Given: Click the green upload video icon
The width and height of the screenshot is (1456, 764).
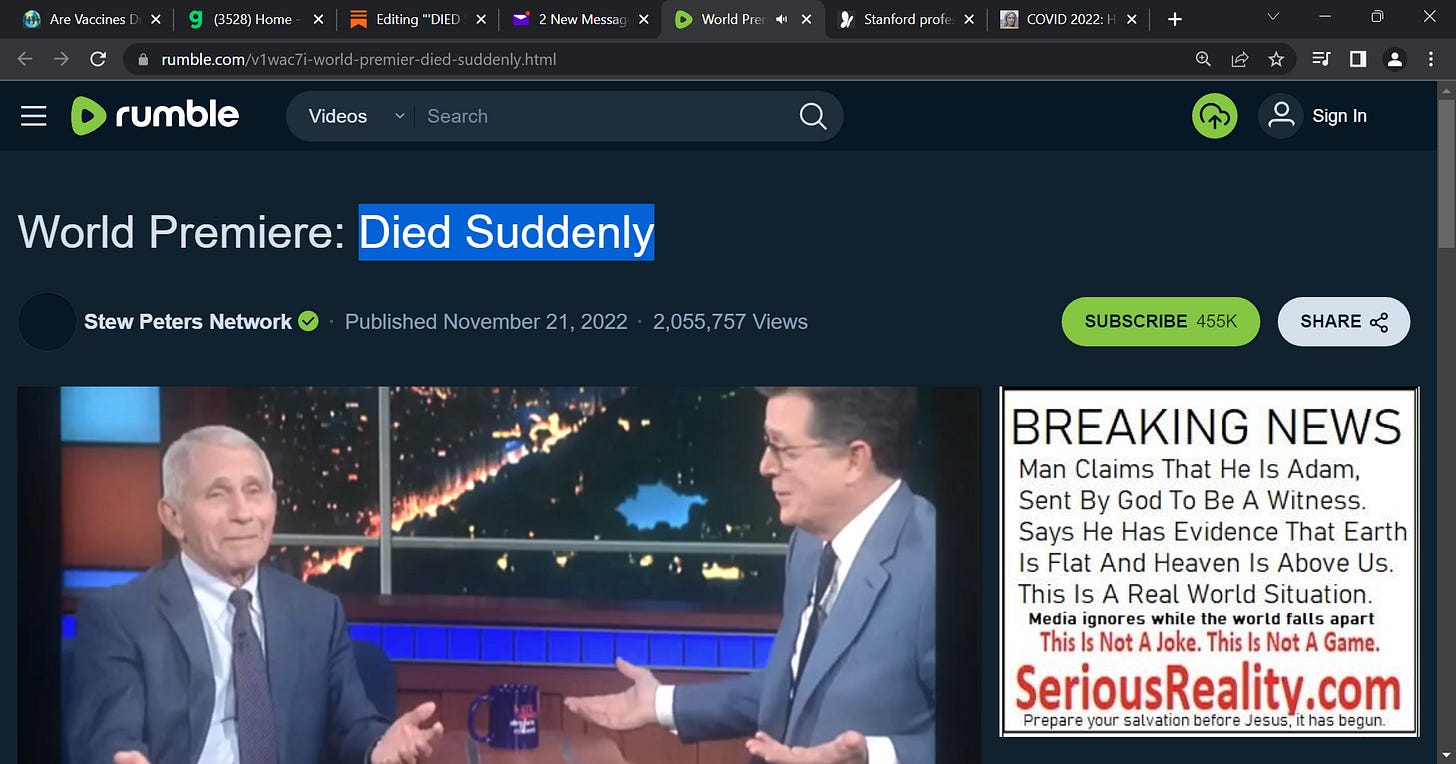Looking at the screenshot, I should tap(1214, 116).
